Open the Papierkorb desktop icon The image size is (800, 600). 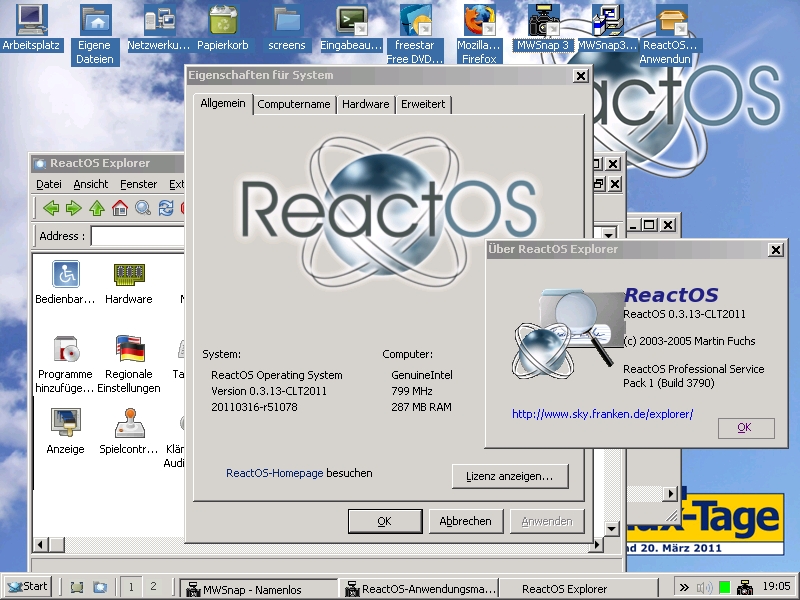tap(223, 27)
